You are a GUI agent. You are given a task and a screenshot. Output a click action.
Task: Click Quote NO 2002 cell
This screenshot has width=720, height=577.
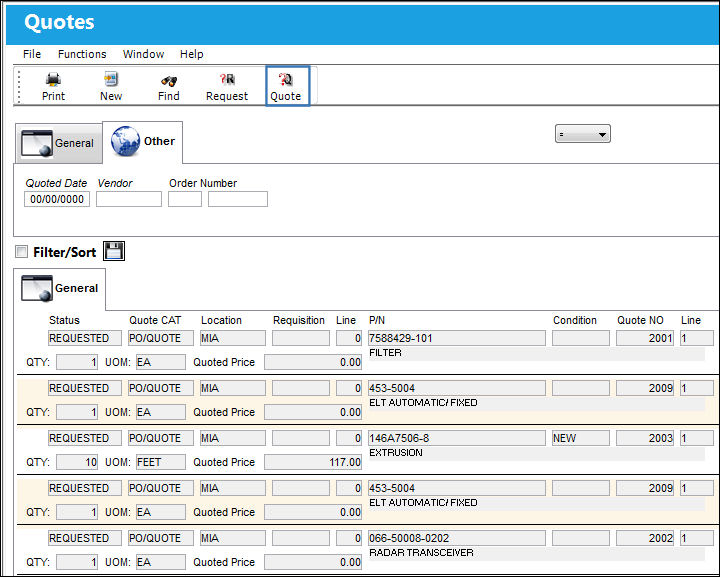point(645,538)
